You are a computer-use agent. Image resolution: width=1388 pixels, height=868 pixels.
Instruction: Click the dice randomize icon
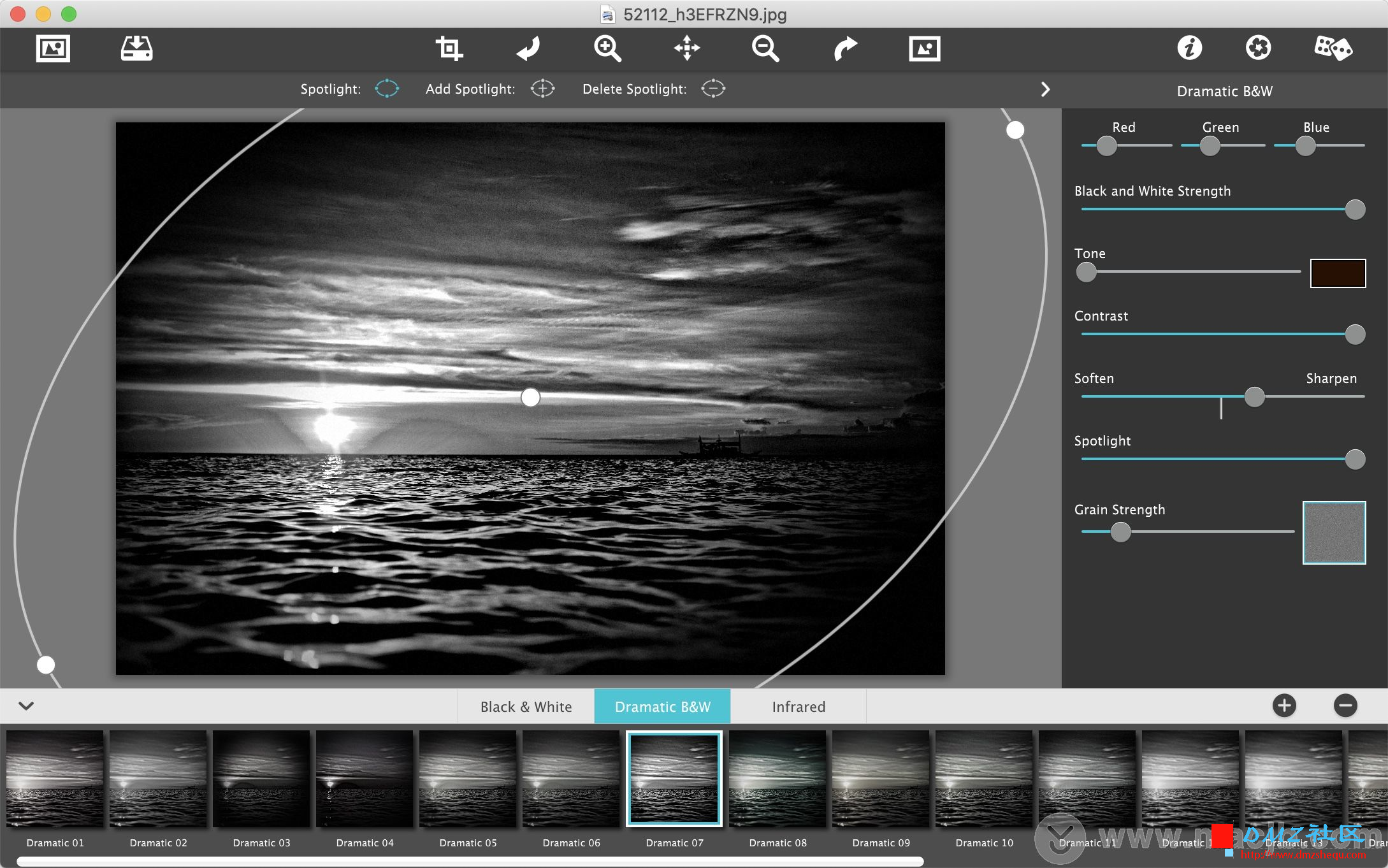coord(1333,48)
